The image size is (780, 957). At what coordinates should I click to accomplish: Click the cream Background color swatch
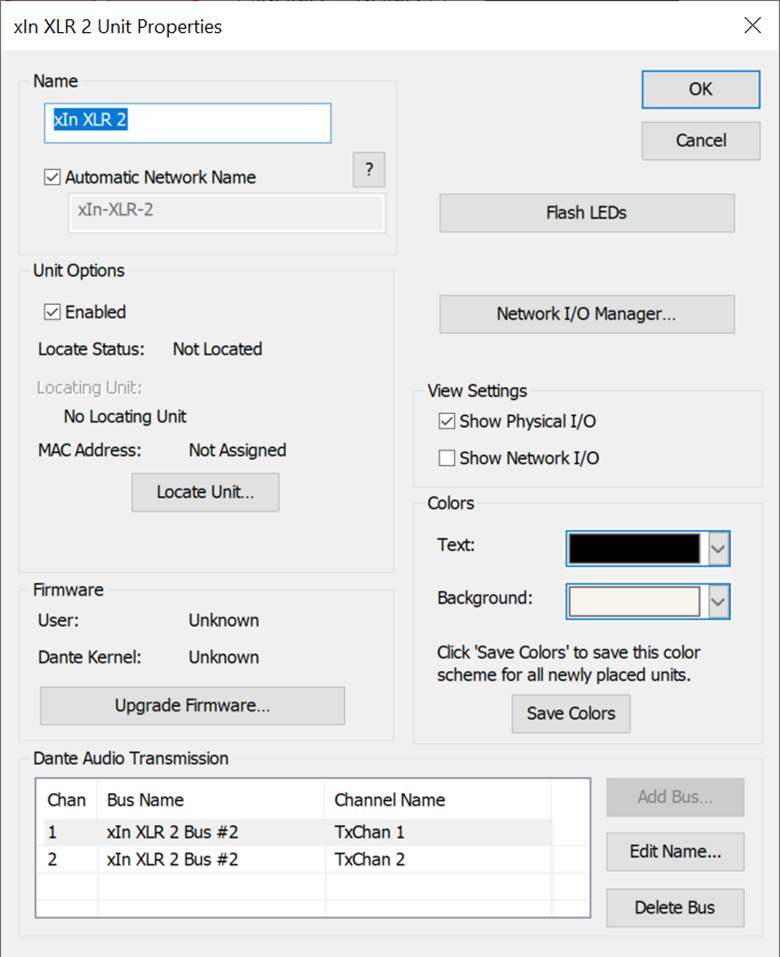(634, 601)
